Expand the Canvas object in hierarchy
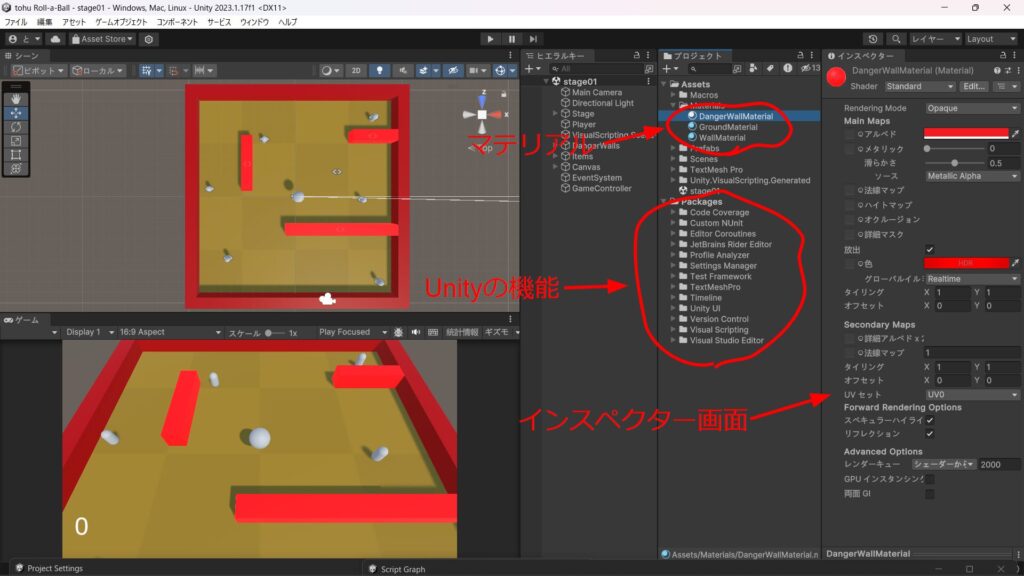The image size is (1024, 576). [556, 167]
